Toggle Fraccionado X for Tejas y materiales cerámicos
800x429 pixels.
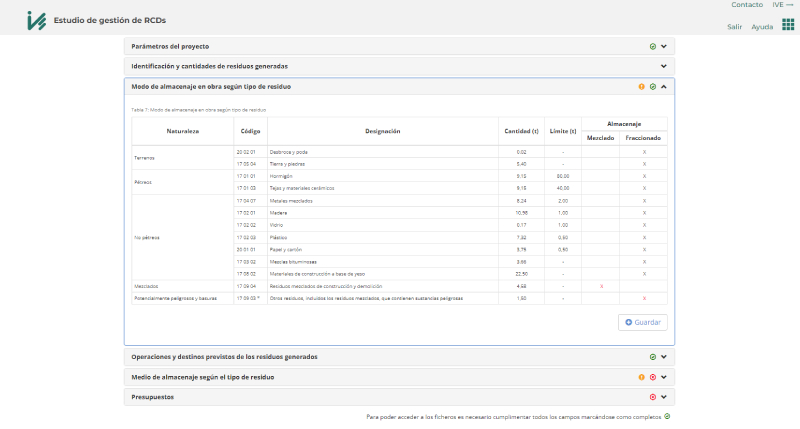click(x=644, y=188)
